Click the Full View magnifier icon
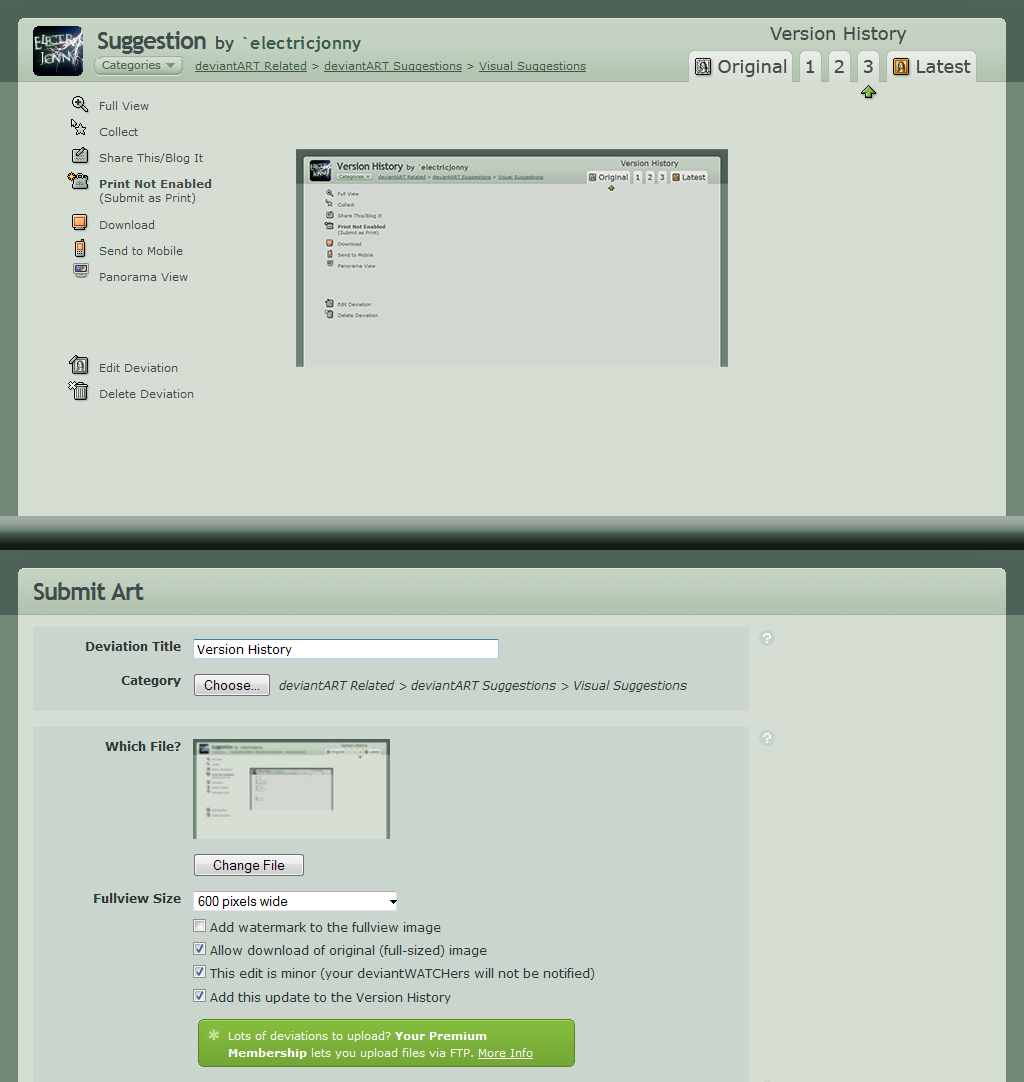 click(x=80, y=104)
